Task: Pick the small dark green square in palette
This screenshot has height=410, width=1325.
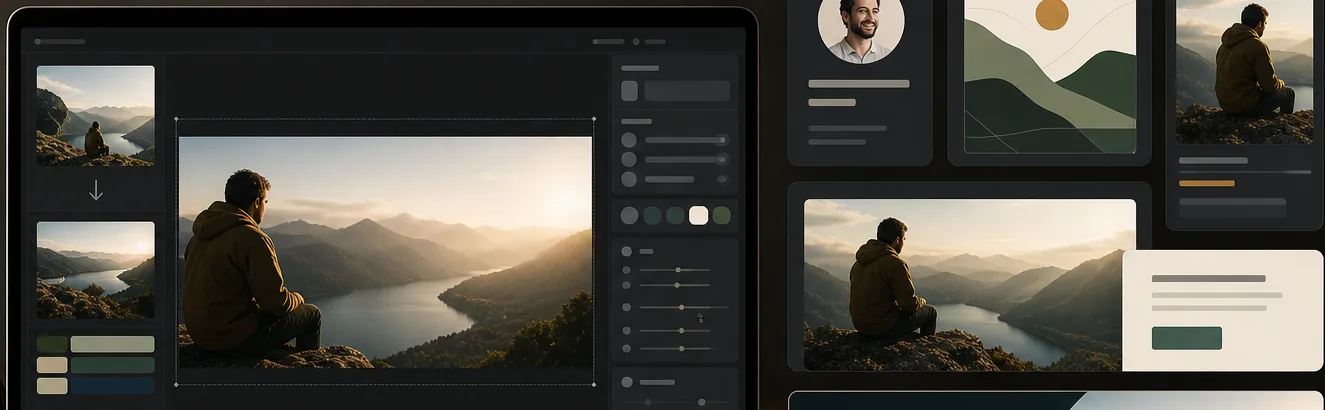Action: tap(52, 344)
